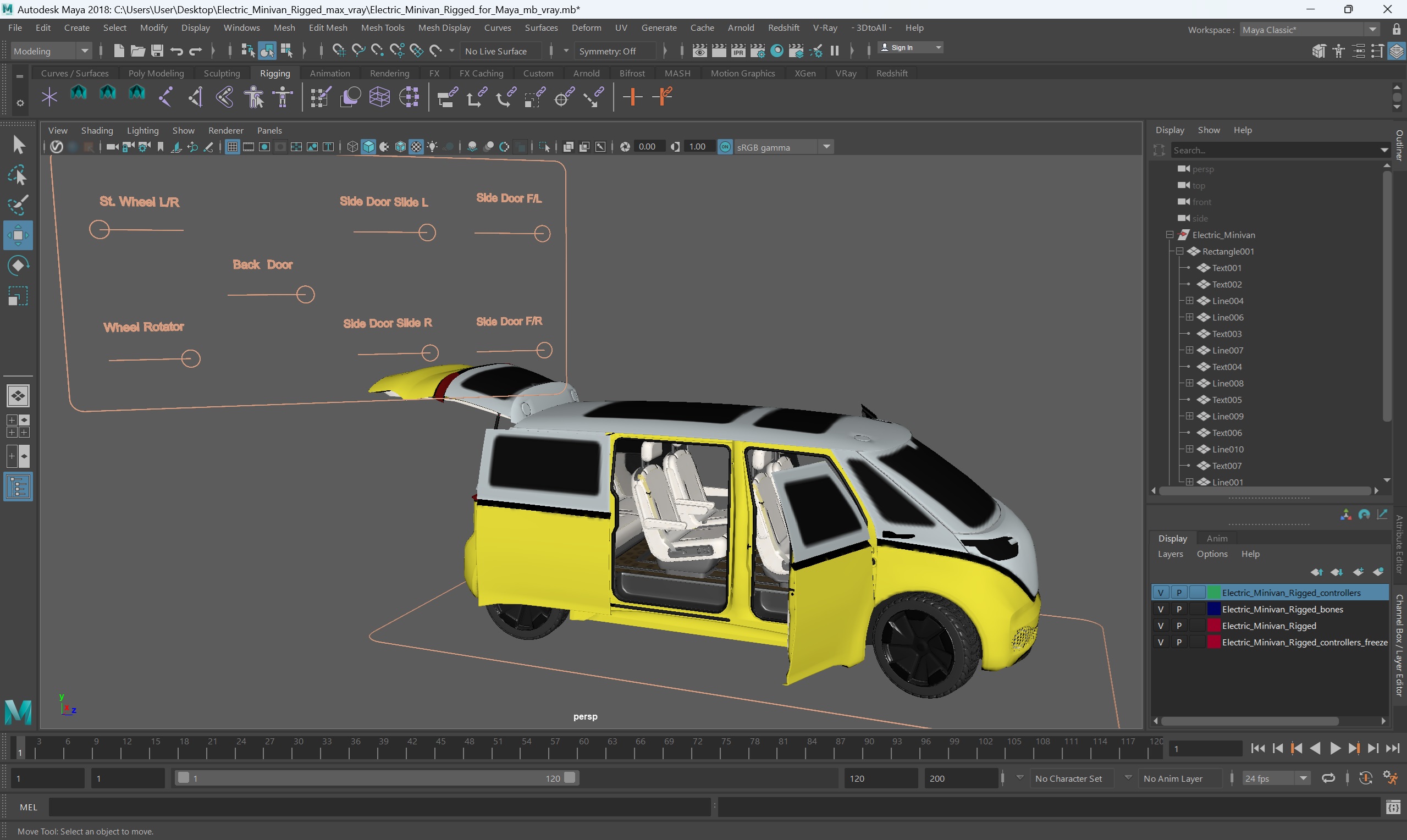Open the Sign In dropdown

pyautogui.click(x=911, y=47)
